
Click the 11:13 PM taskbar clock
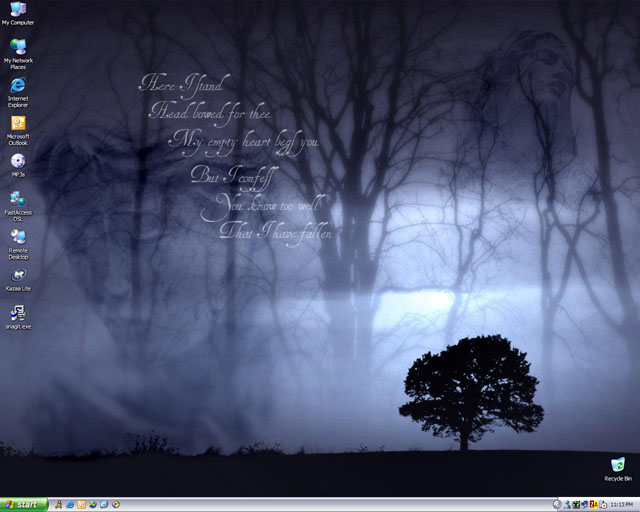(622, 505)
